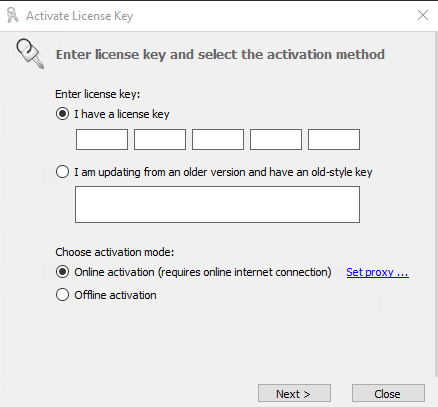This screenshot has width=438, height=407.
Task: Focus the fifth license key segment field
Action: 334,139
